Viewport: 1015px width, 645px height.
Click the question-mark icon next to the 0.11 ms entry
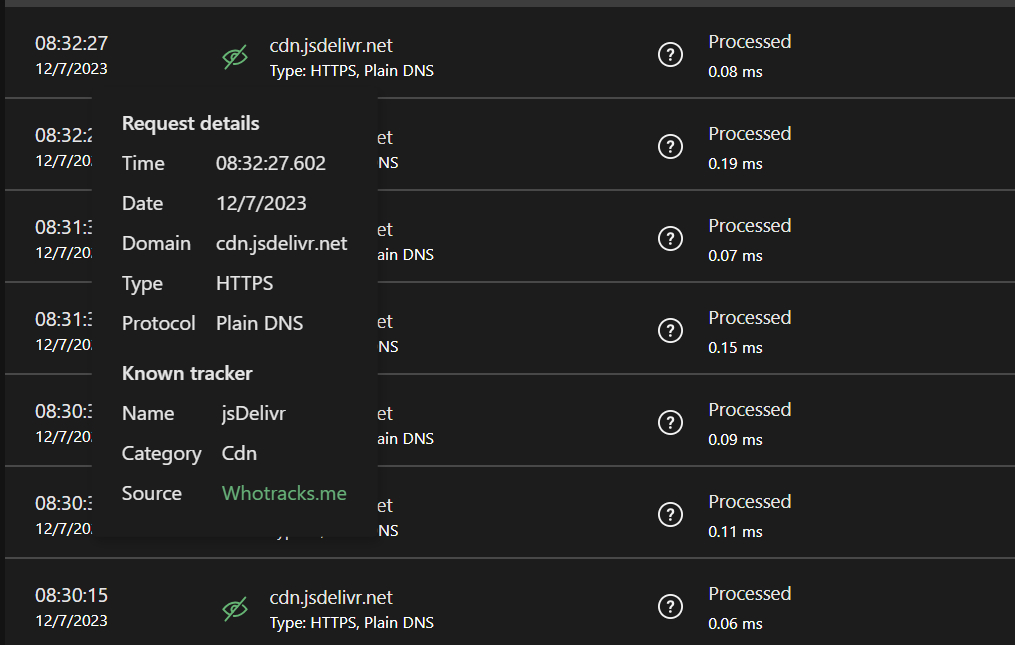tap(670, 514)
